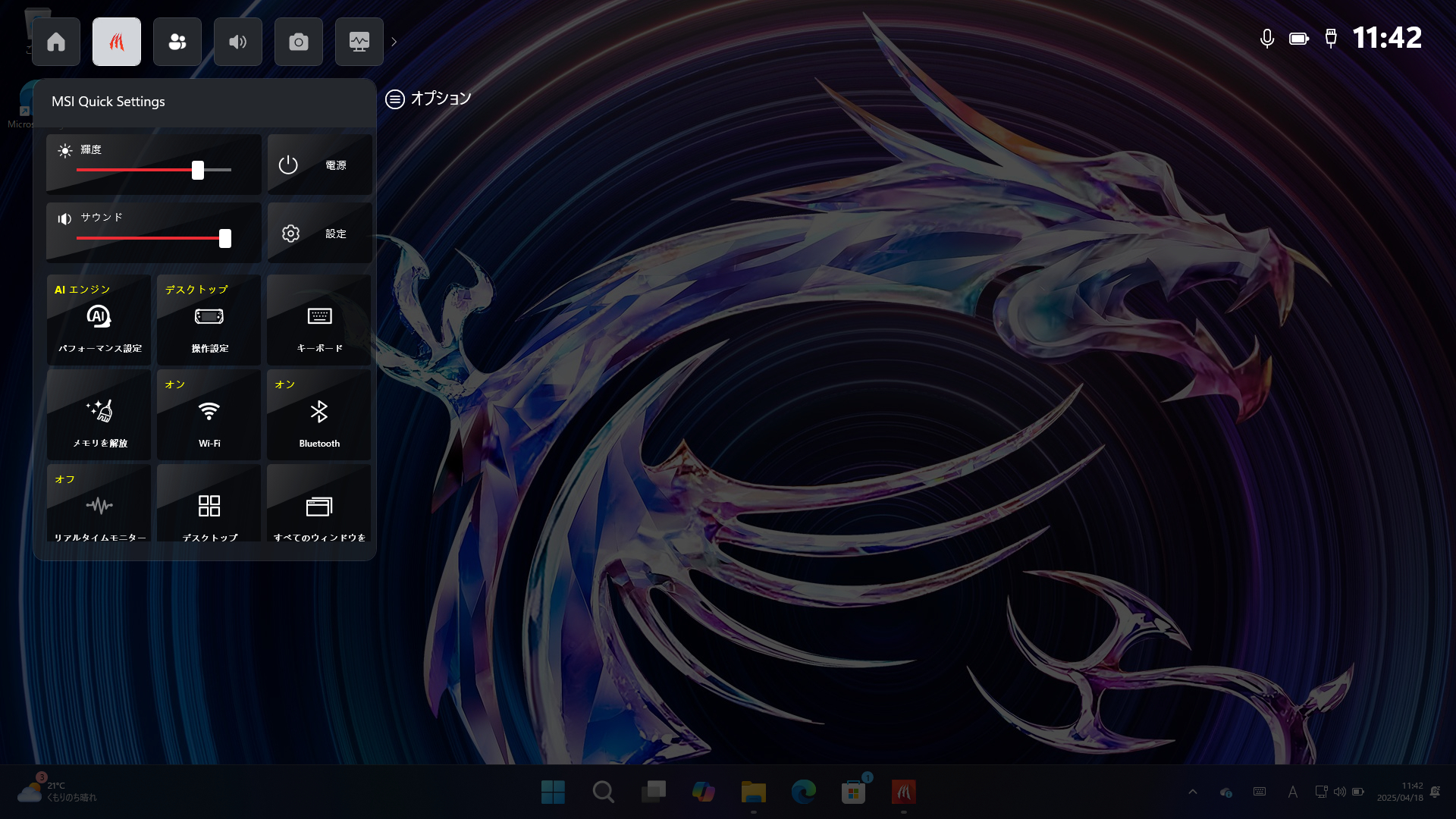Expand more tabs with the chevron arrow
Viewport: 1456px width, 819px height.
click(394, 42)
